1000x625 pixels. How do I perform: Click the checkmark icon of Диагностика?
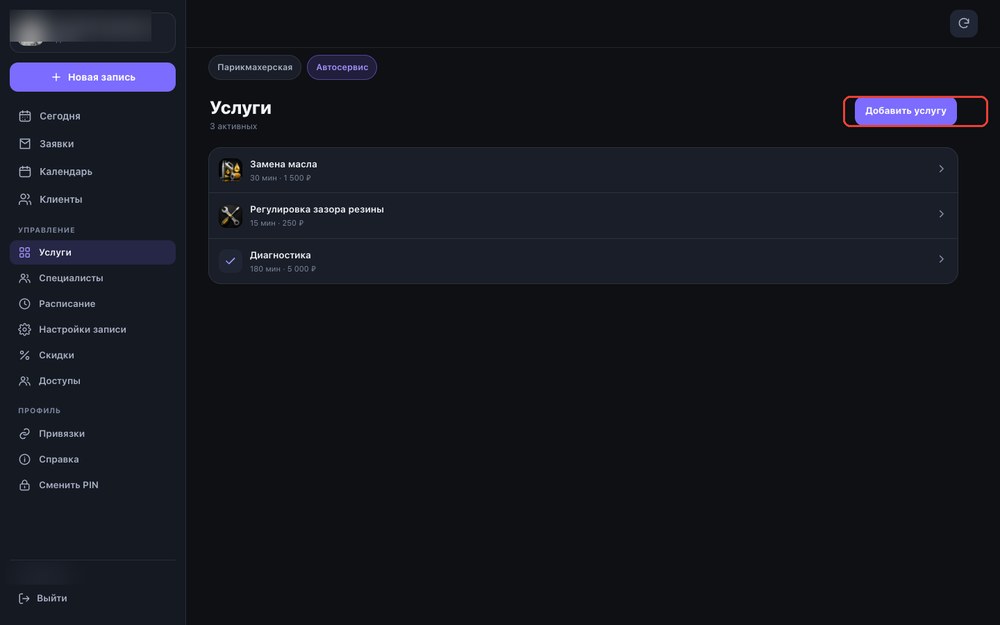230,261
